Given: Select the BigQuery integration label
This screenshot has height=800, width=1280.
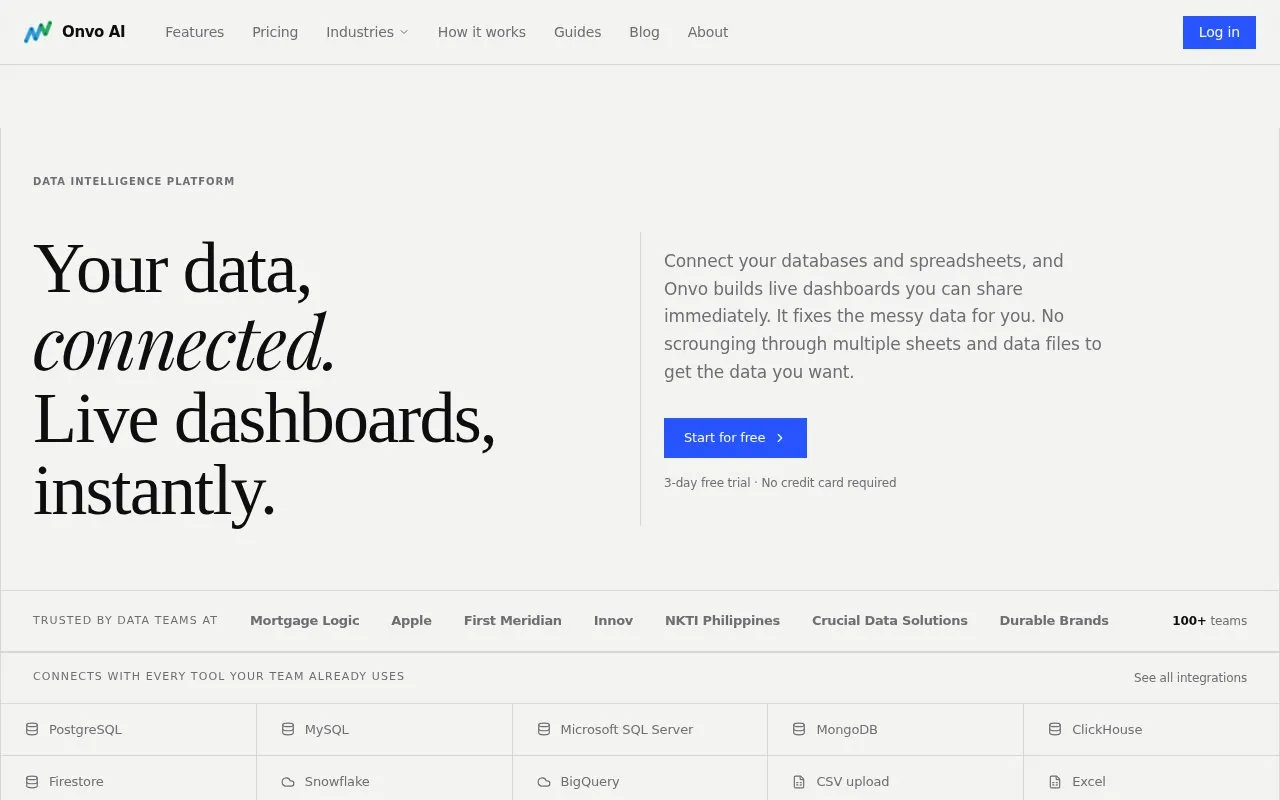Looking at the screenshot, I should (590, 781).
